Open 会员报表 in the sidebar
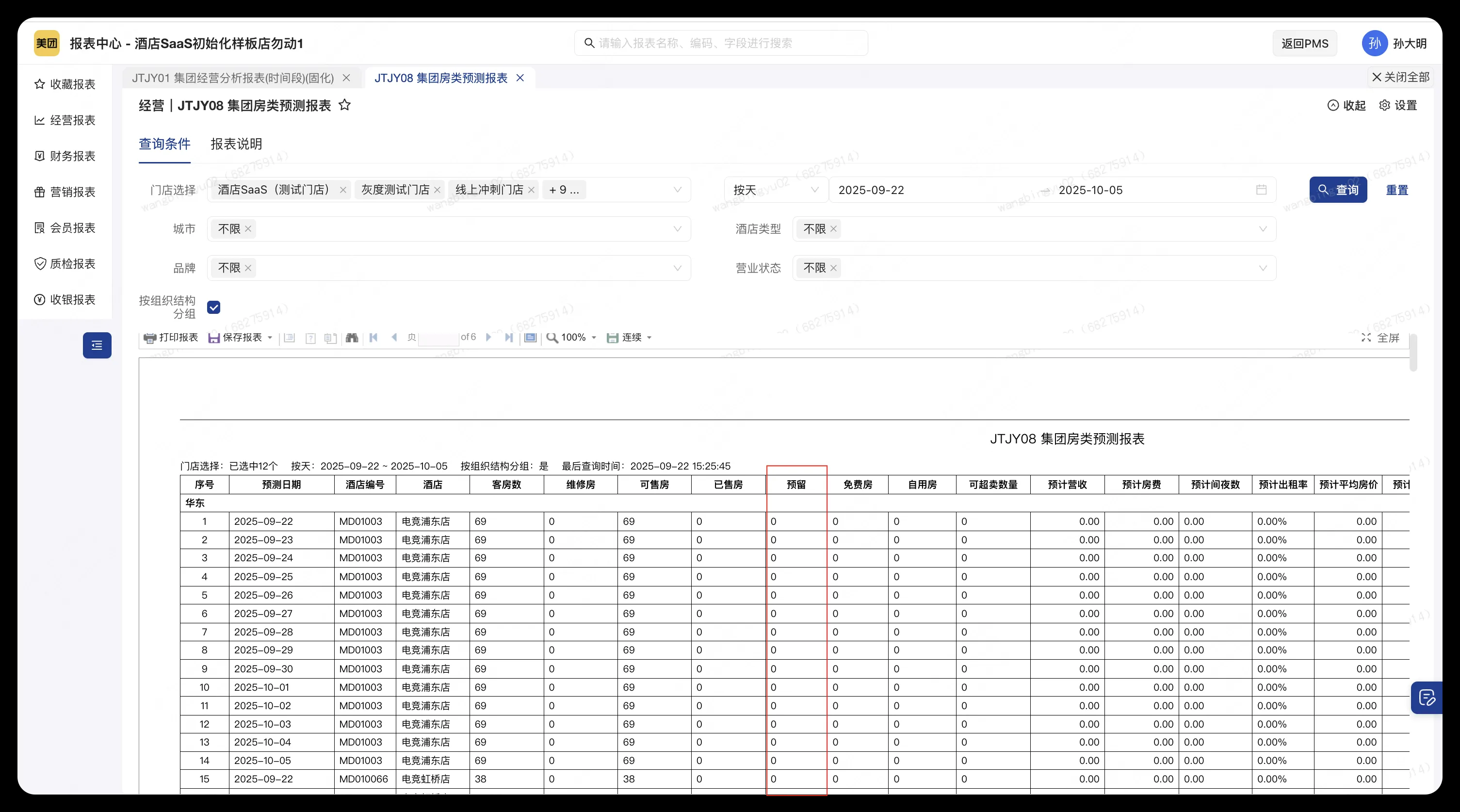This screenshot has height=812, width=1460. coord(65,228)
